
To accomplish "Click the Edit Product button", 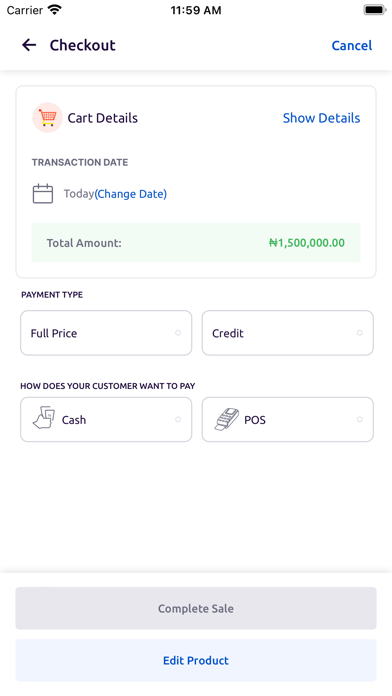I will (x=196, y=660).
